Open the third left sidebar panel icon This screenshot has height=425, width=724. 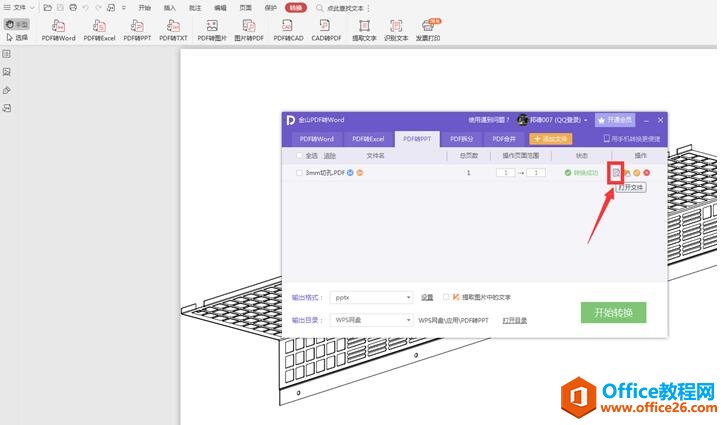tap(6, 90)
